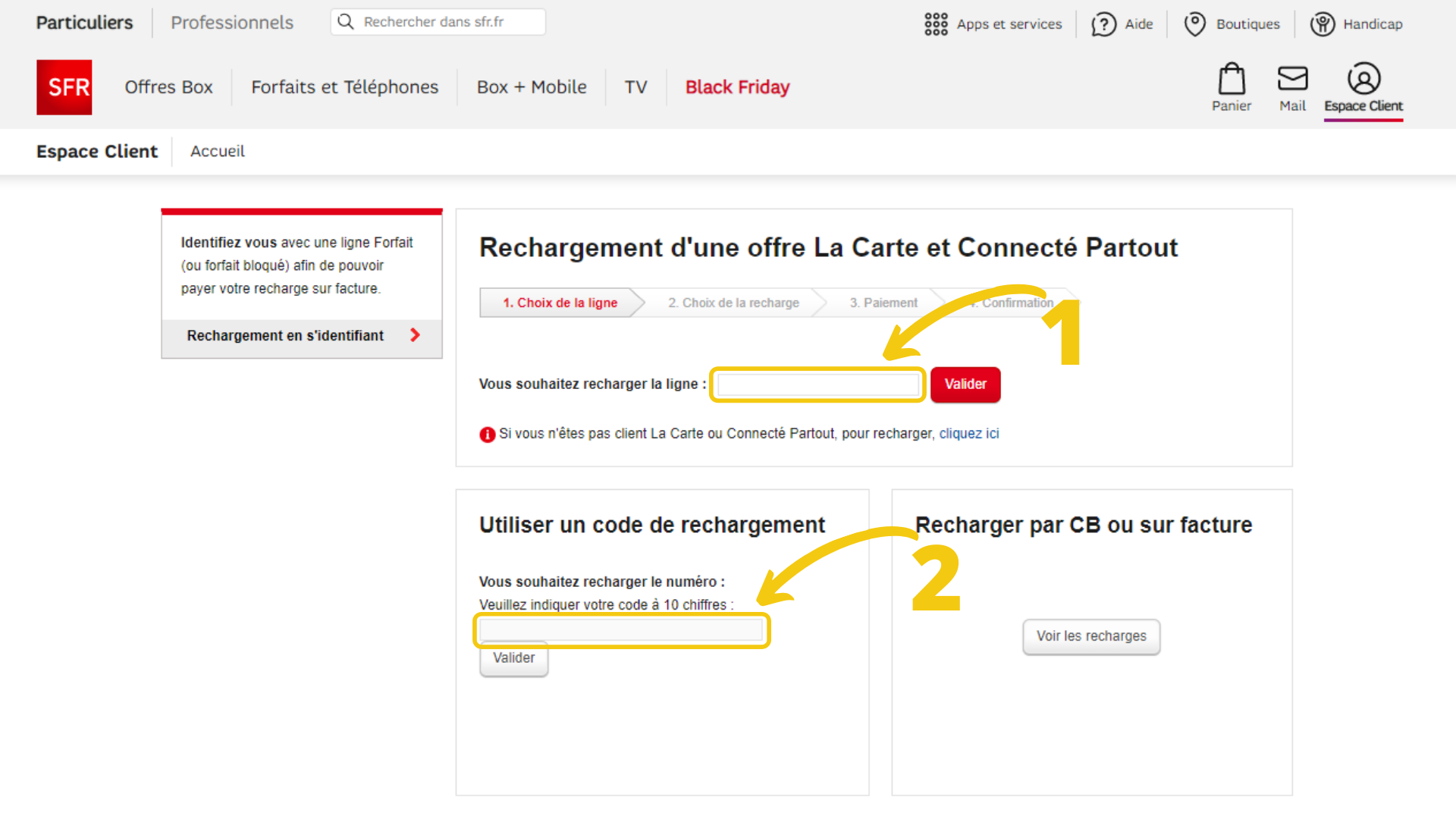Enter 10-digit code in recharge field
Viewport: 1456px width, 819px height.
coord(621,629)
